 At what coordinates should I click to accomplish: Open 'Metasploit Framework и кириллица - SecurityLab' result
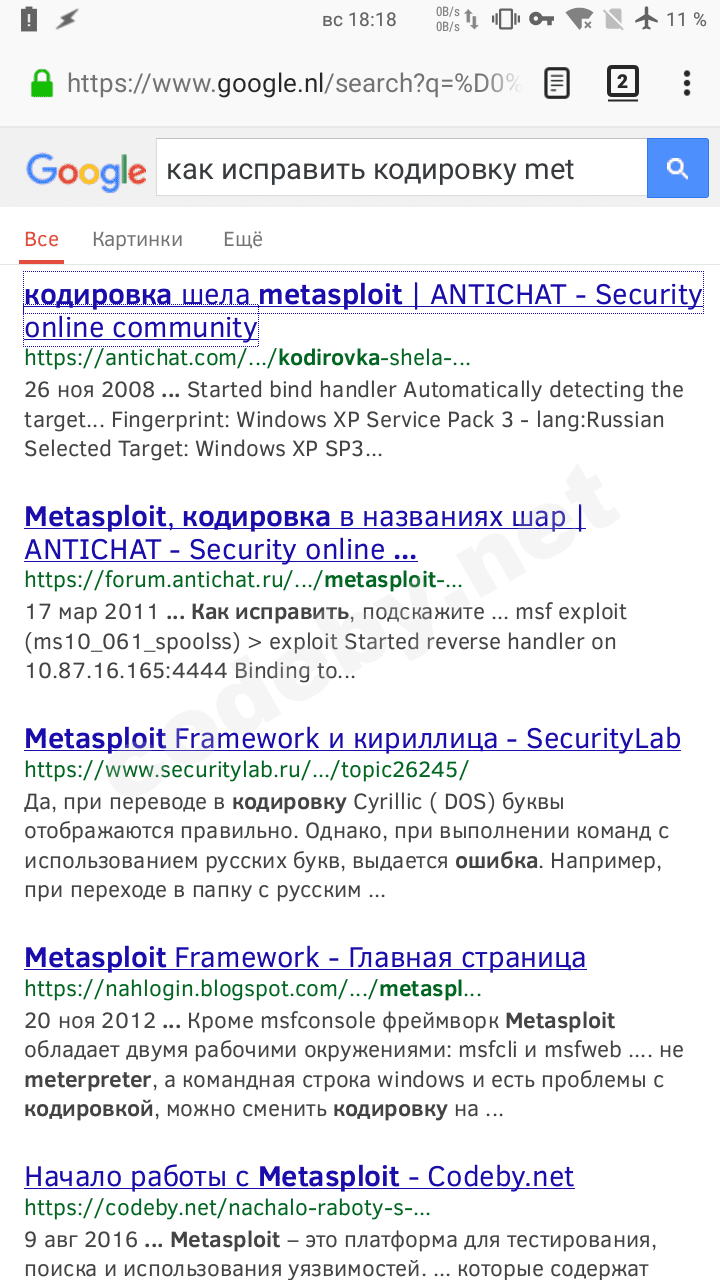(x=352, y=738)
